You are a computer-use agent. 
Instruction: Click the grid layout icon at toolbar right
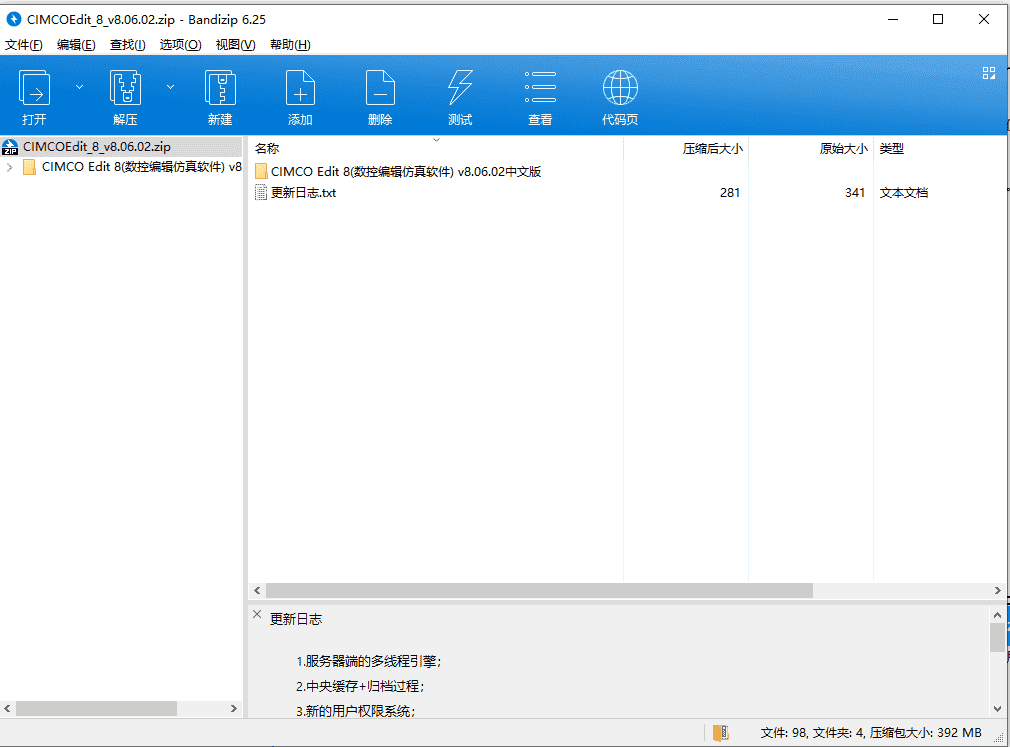pos(989,73)
